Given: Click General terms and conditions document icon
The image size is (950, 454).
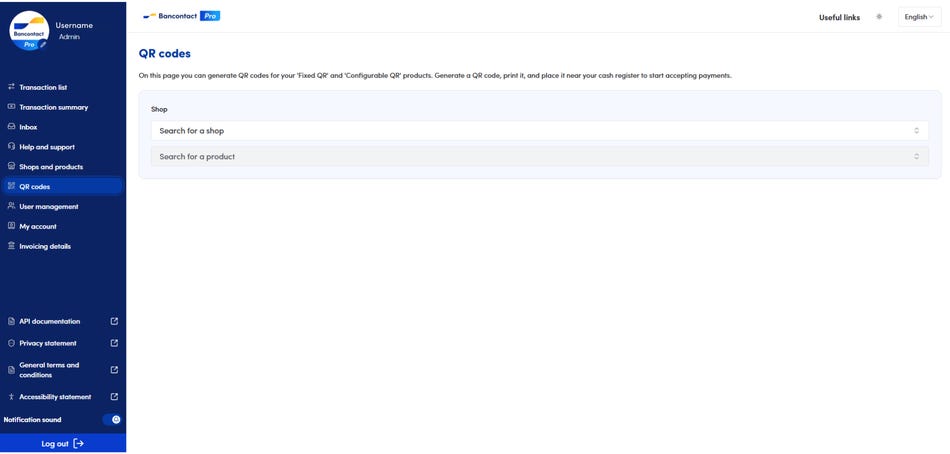Looking at the screenshot, I should tap(11, 370).
